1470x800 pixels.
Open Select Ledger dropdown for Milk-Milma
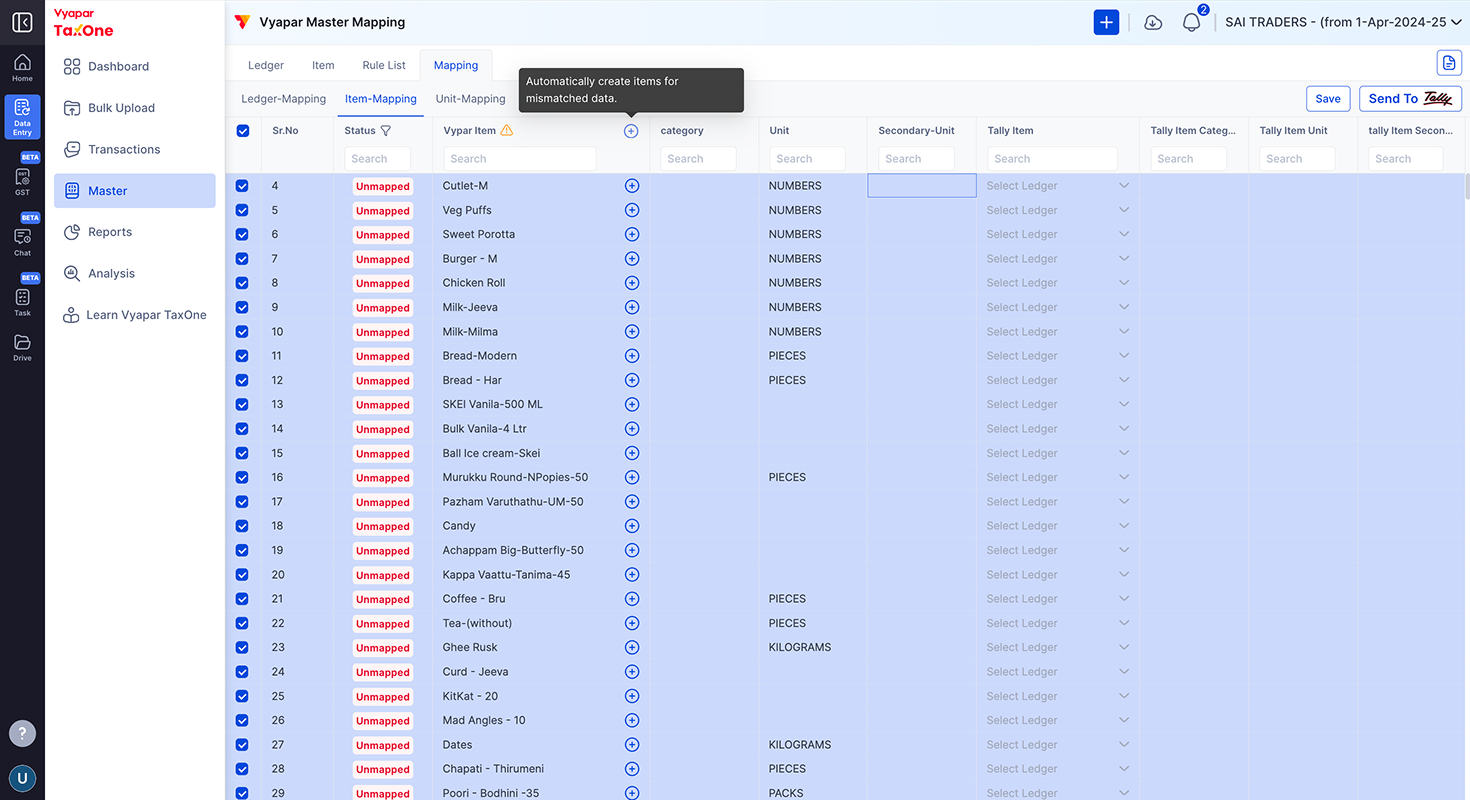(1058, 332)
